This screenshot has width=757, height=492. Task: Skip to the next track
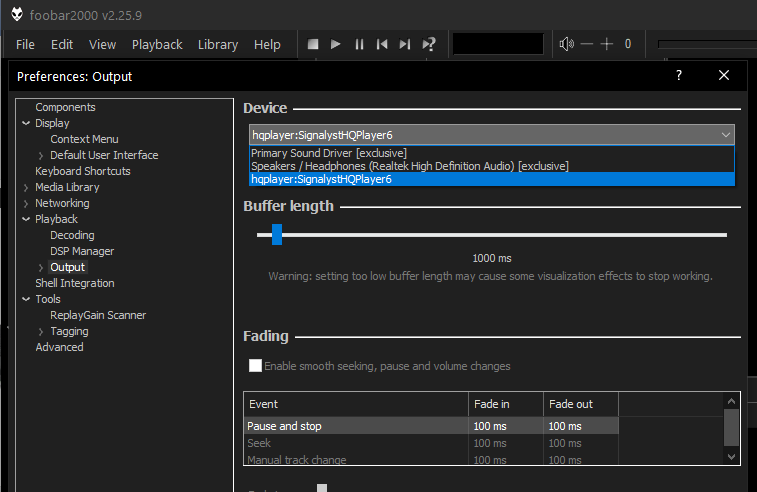pyautogui.click(x=405, y=44)
